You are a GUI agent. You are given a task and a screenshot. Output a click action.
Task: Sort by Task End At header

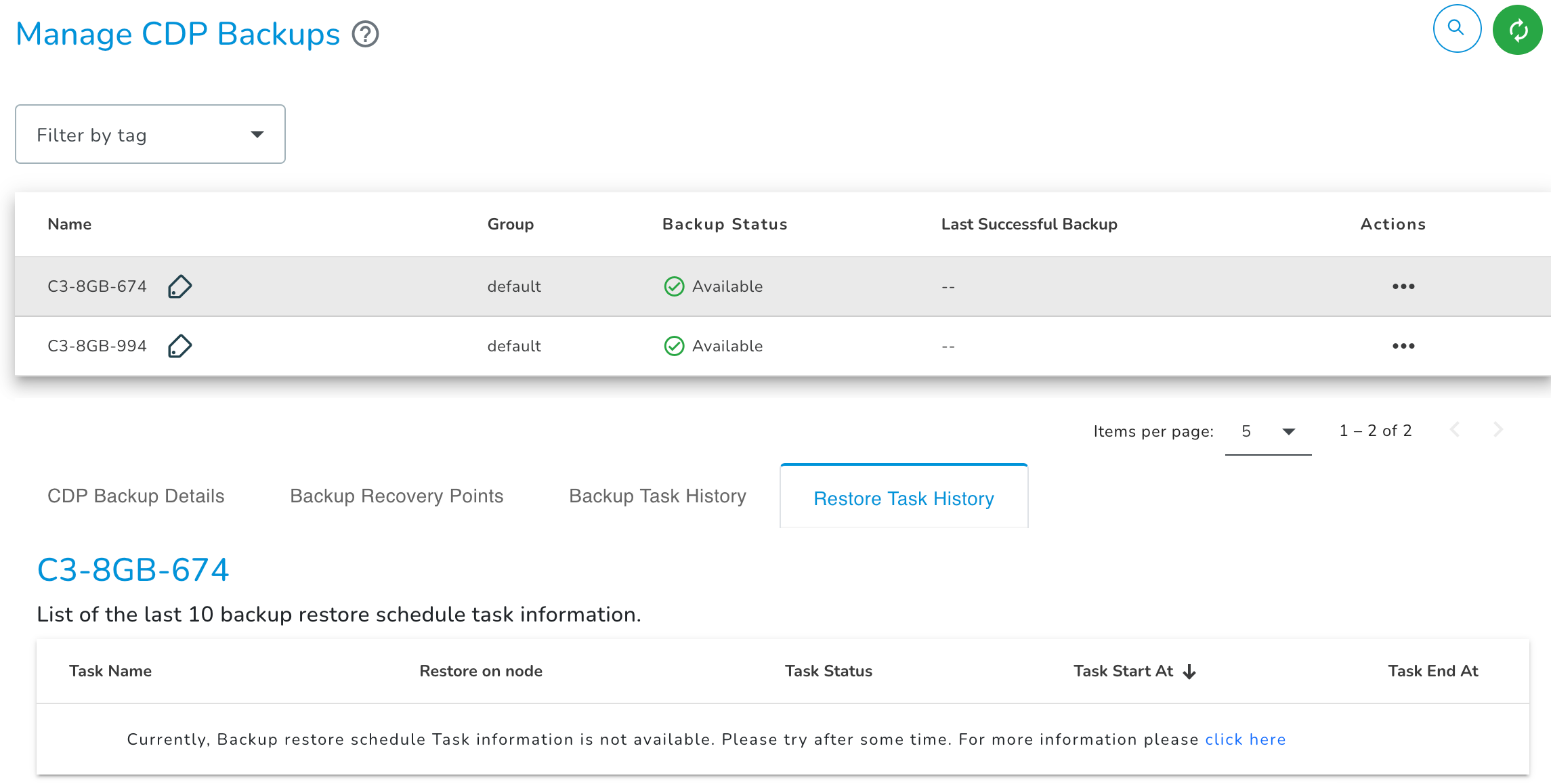(x=1432, y=671)
